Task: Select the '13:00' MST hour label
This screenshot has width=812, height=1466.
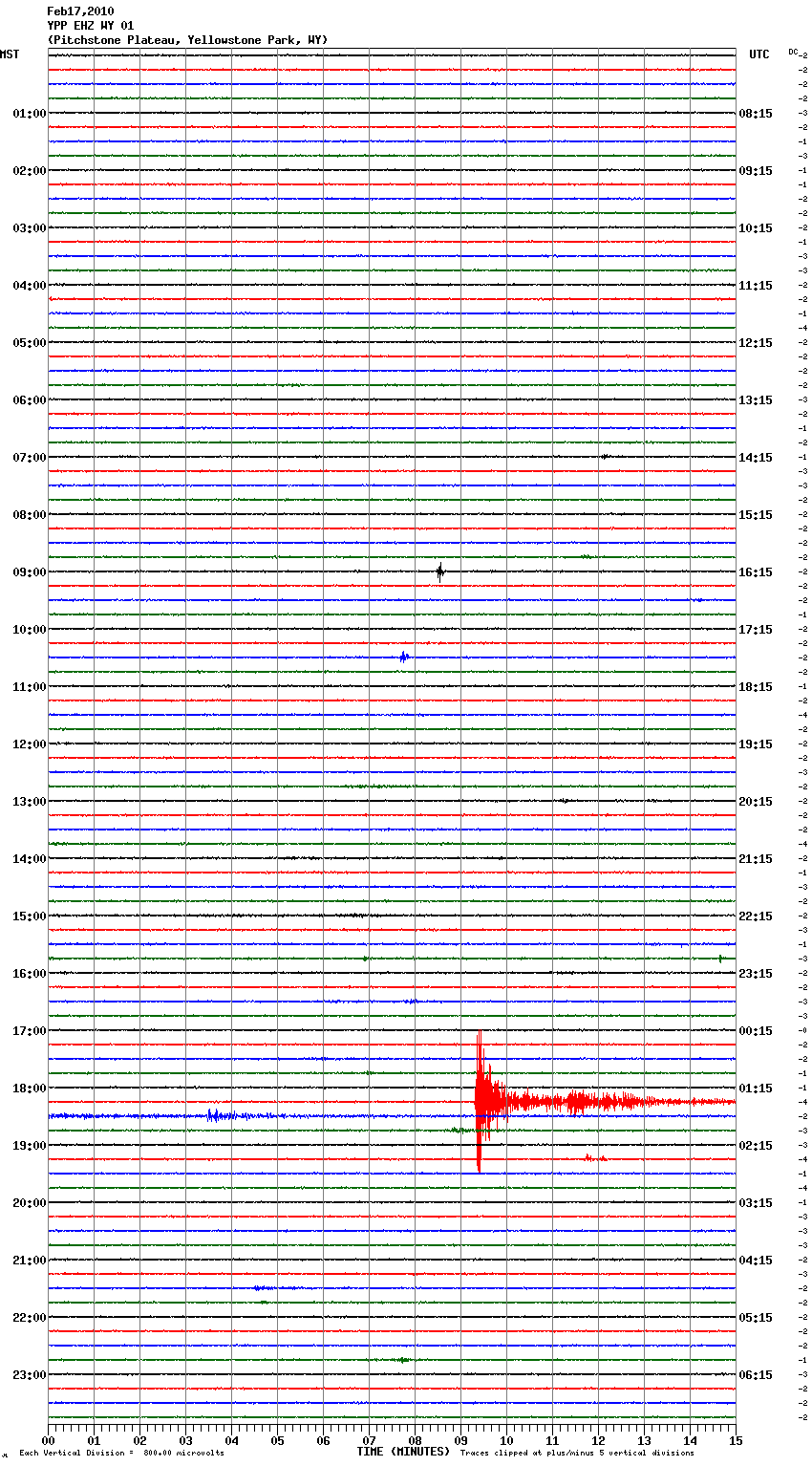Action: (x=29, y=802)
